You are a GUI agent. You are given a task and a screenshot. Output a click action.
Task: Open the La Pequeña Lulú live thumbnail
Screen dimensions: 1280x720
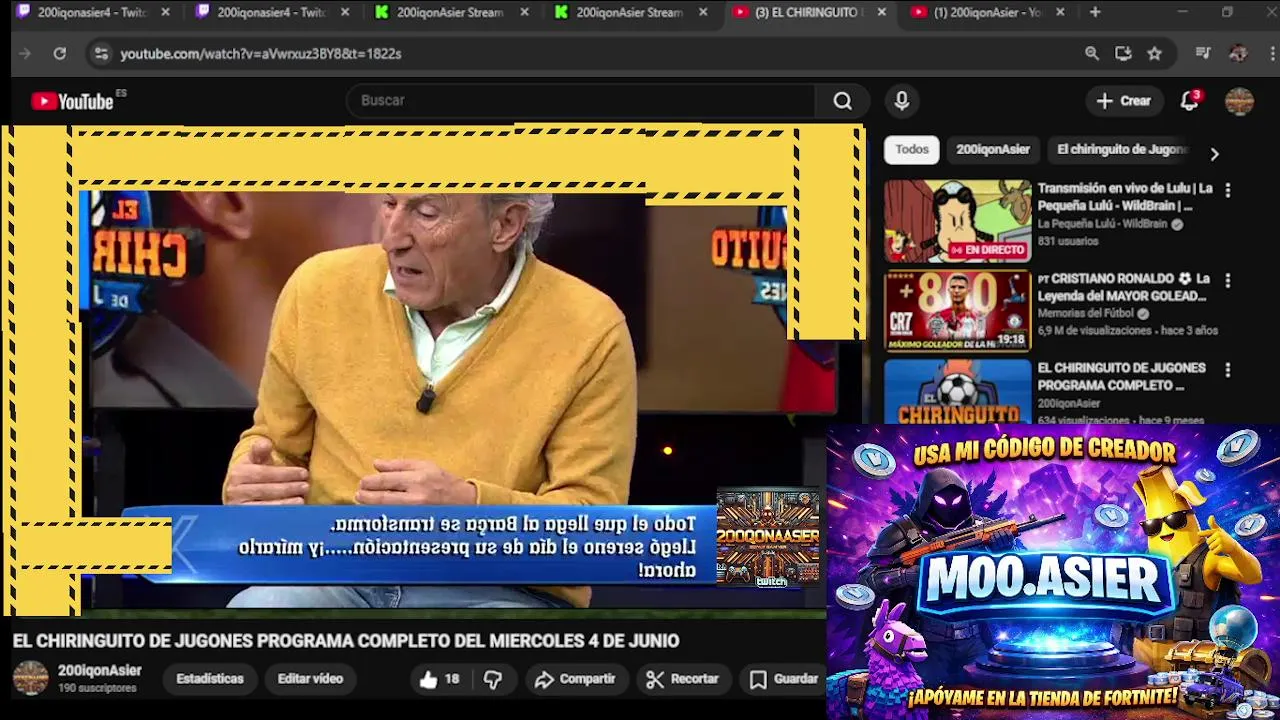click(x=957, y=221)
